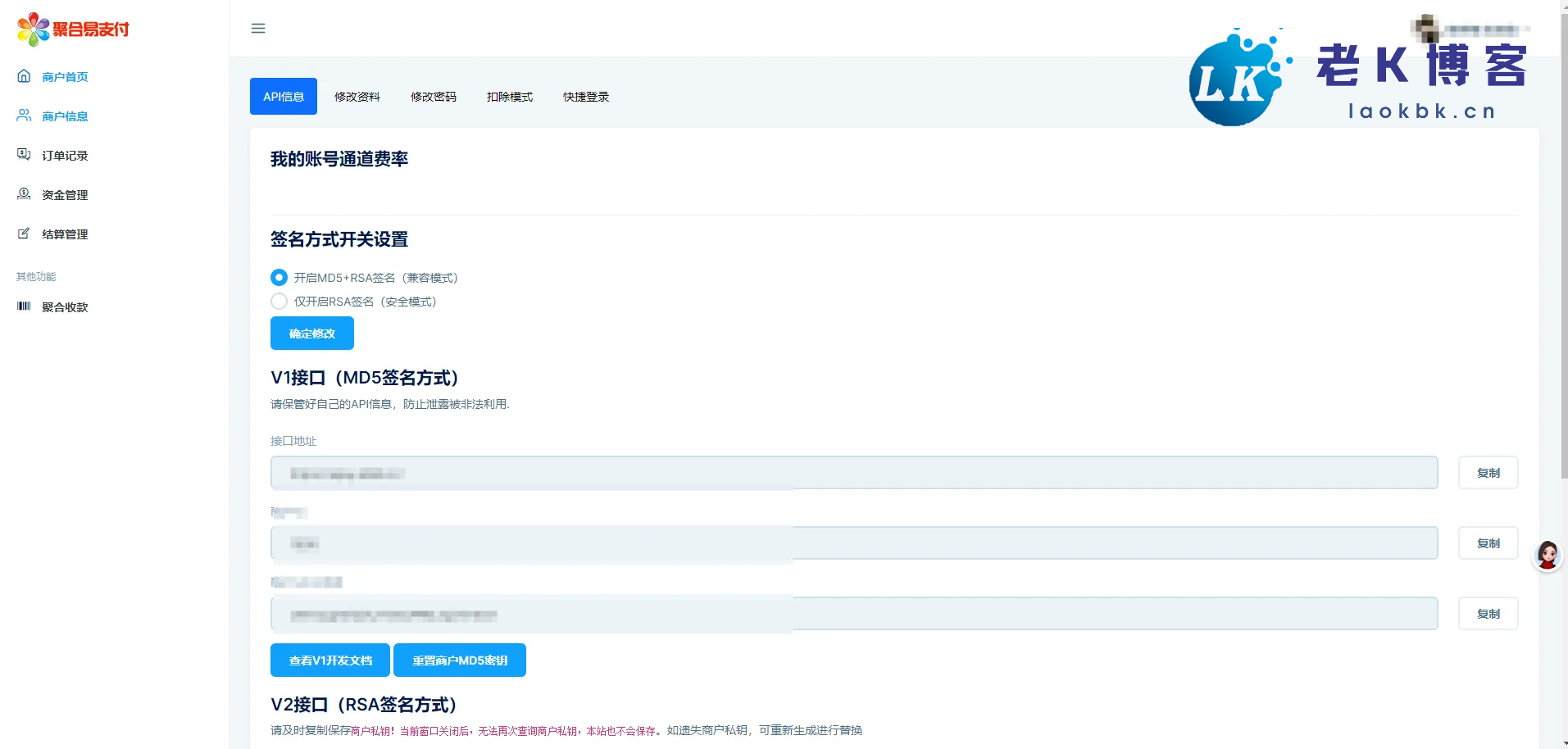Open the 快捷登录 tab
This screenshot has height=749, width=1568.
click(585, 97)
